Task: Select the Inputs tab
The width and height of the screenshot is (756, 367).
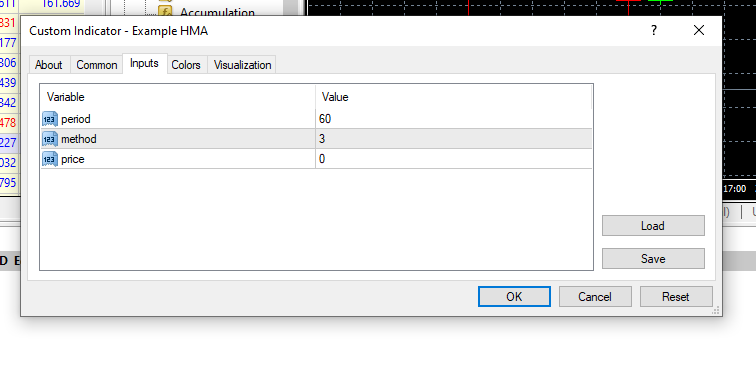Action: click(144, 64)
